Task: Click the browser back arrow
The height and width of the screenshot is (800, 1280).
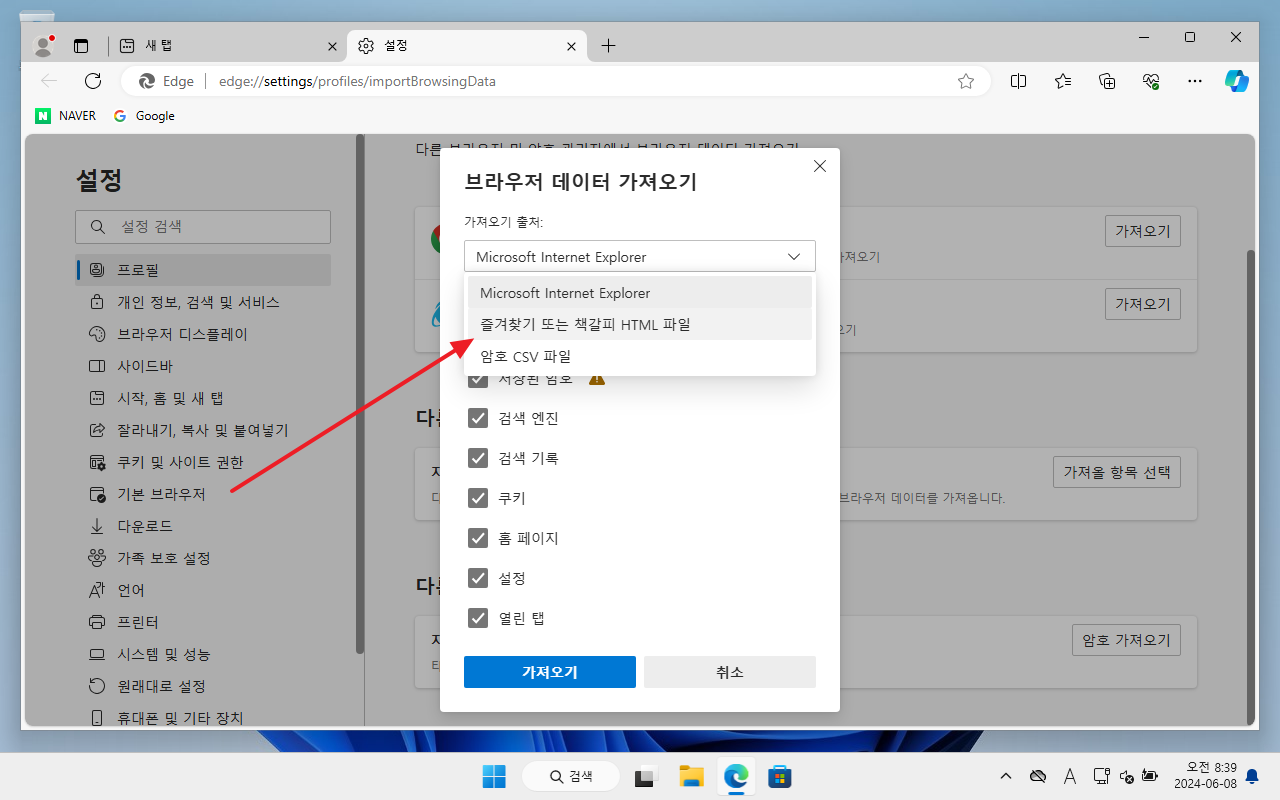Action: pyautogui.click(x=49, y=81)
